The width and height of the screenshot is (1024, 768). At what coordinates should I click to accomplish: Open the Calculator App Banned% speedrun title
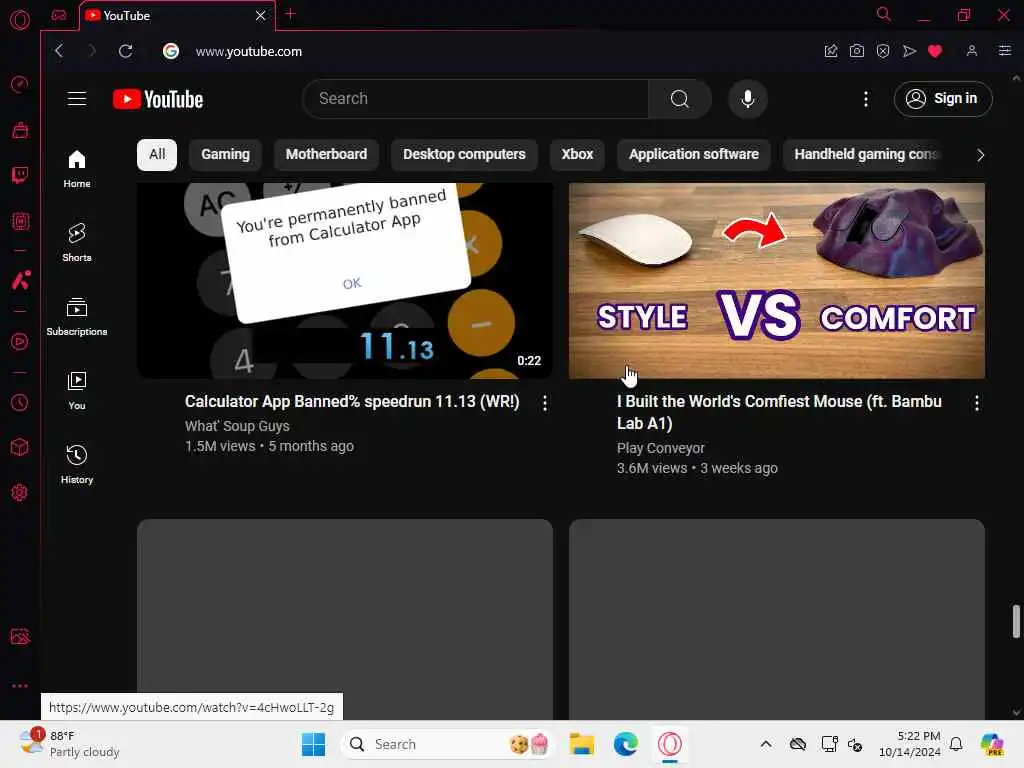tap(352, 402)
